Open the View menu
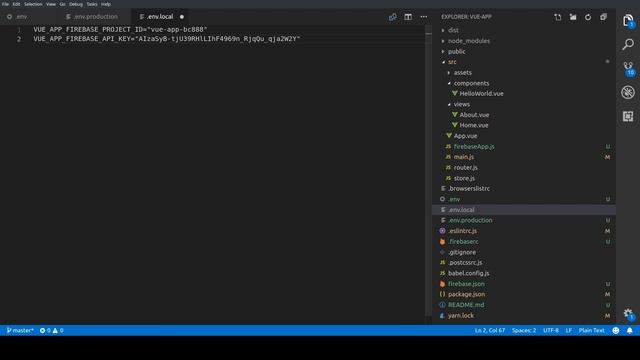640x360 pixels. pos(51,4)
